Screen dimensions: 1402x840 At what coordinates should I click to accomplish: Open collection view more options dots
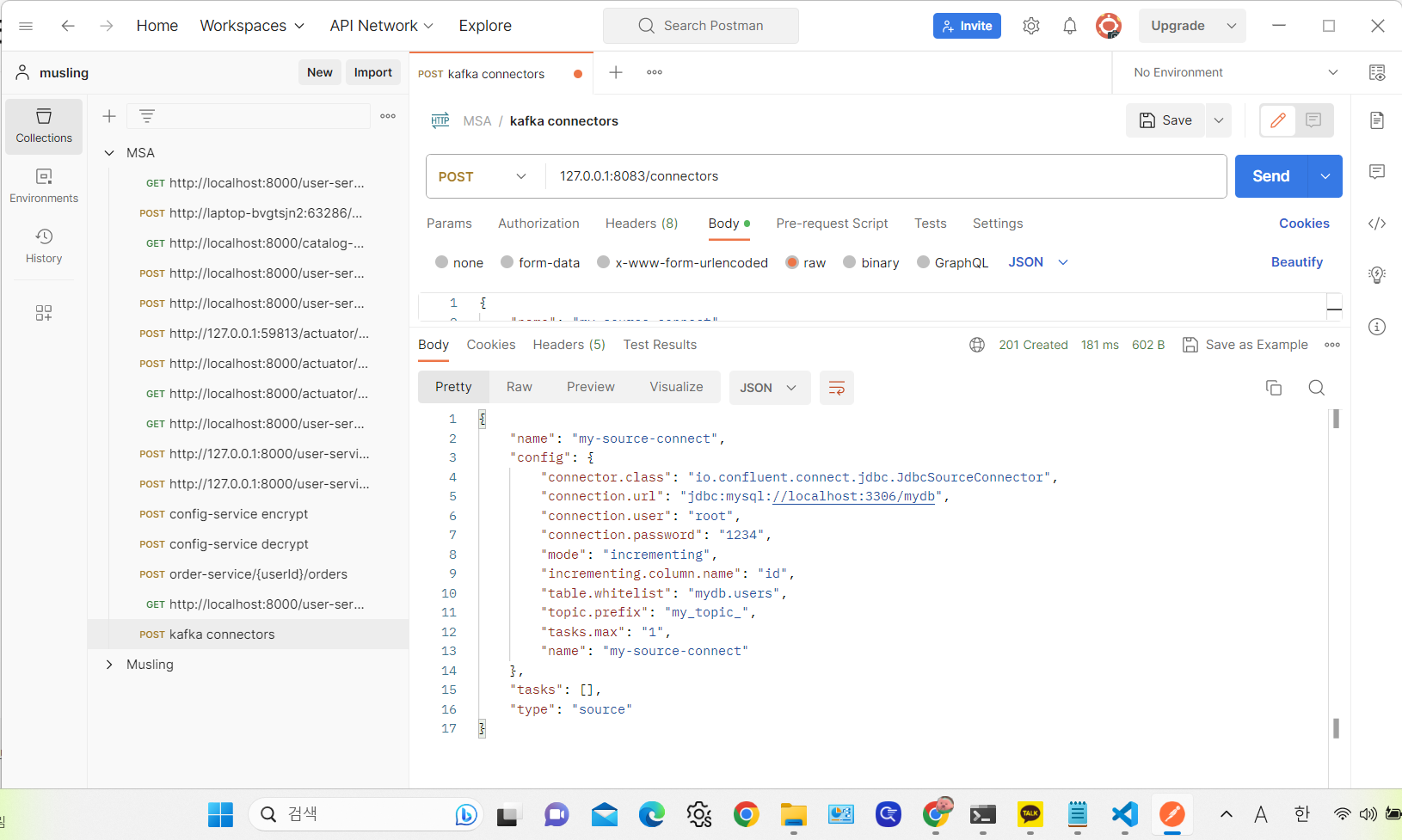click(388, 116)
